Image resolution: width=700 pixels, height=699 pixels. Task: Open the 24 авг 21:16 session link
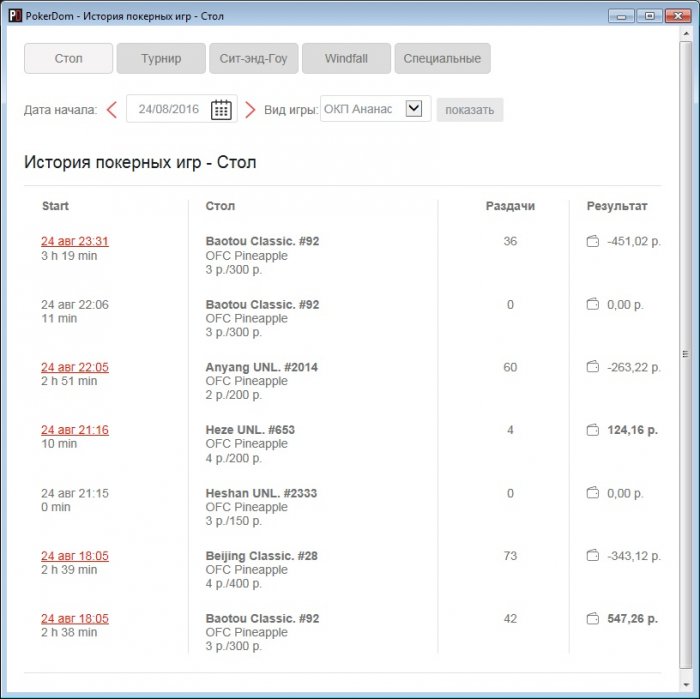point(75,430)
